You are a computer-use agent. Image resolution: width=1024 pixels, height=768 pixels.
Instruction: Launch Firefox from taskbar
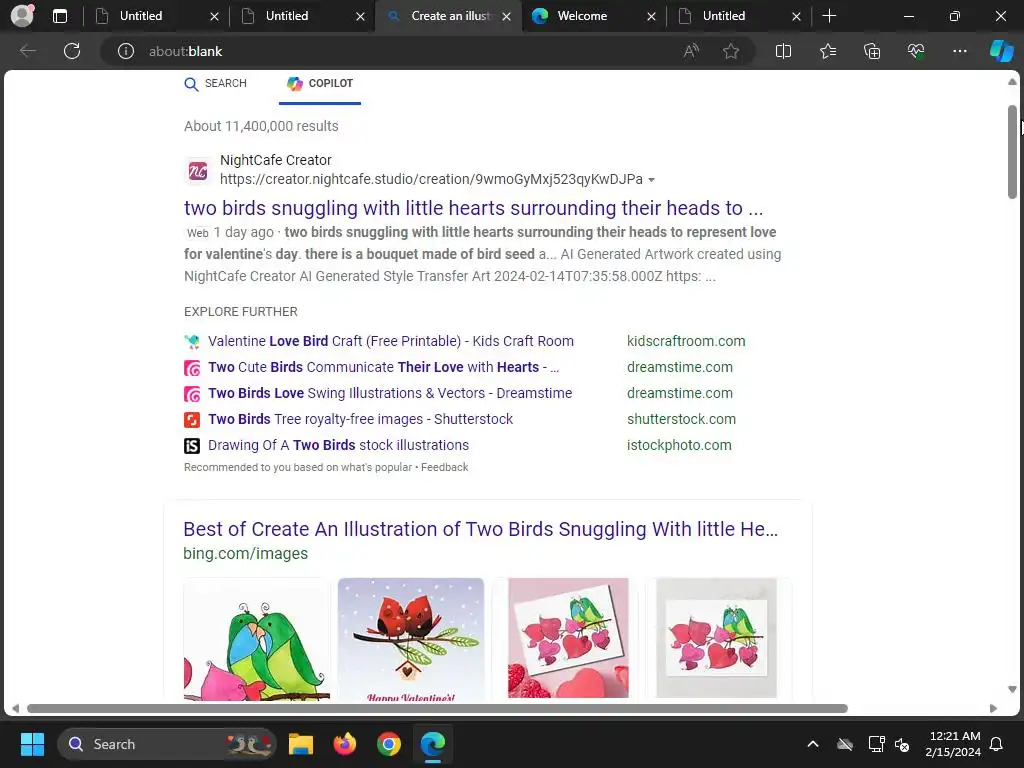[x=345, y=744]
